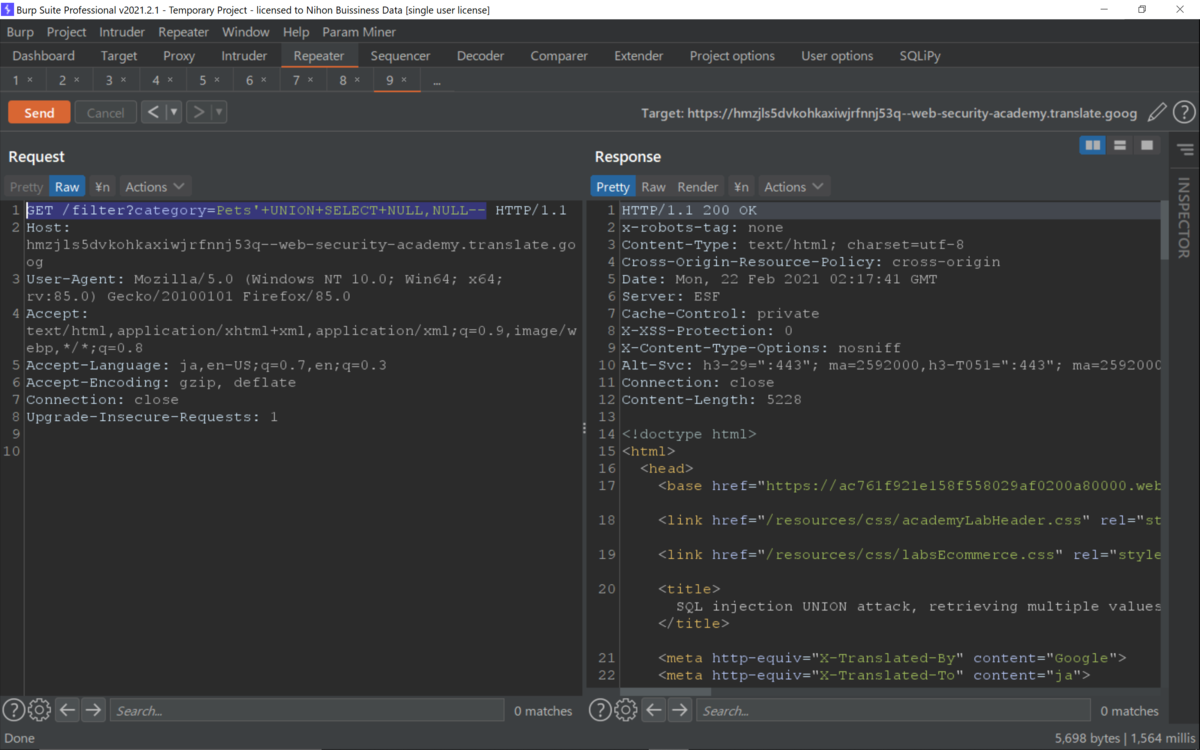Click the HTTP/1.1 200 OK status line
The width and height of the screenshot is (1200, 750).
pyautogui.click(x=689, y=210)
